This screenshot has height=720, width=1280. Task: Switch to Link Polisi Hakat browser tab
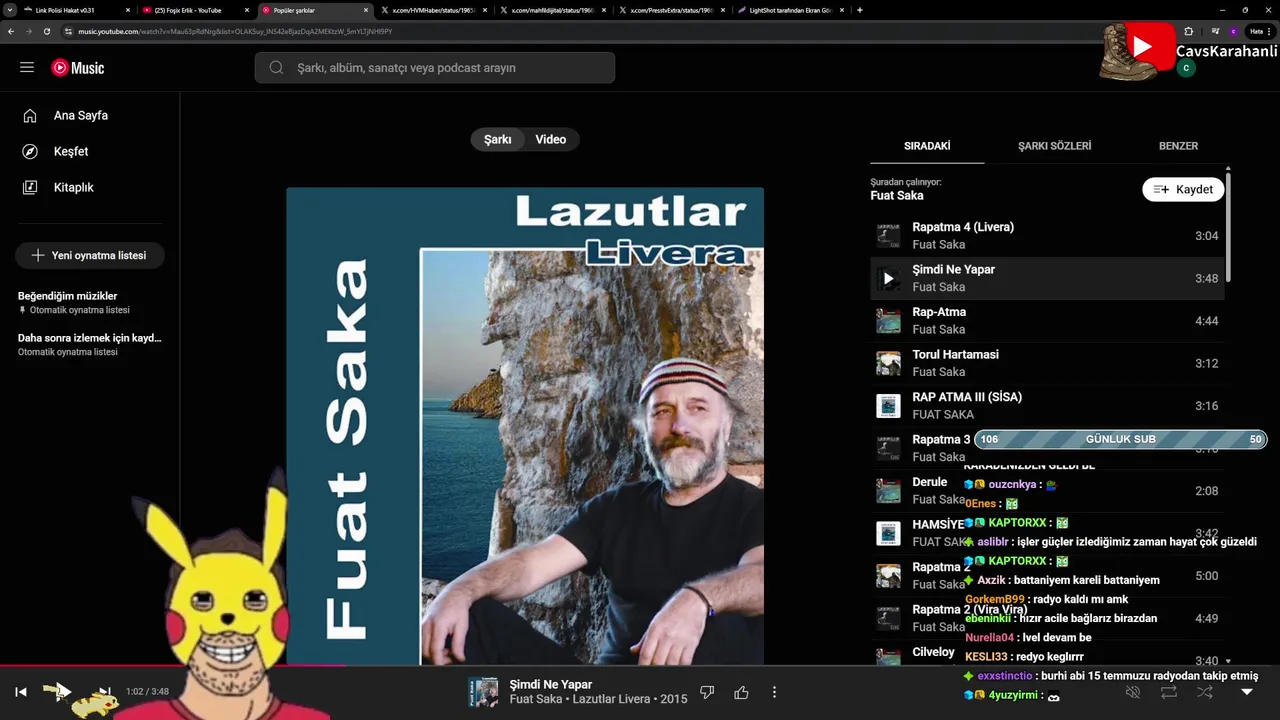pyautogui.click(x=78, y=10)
